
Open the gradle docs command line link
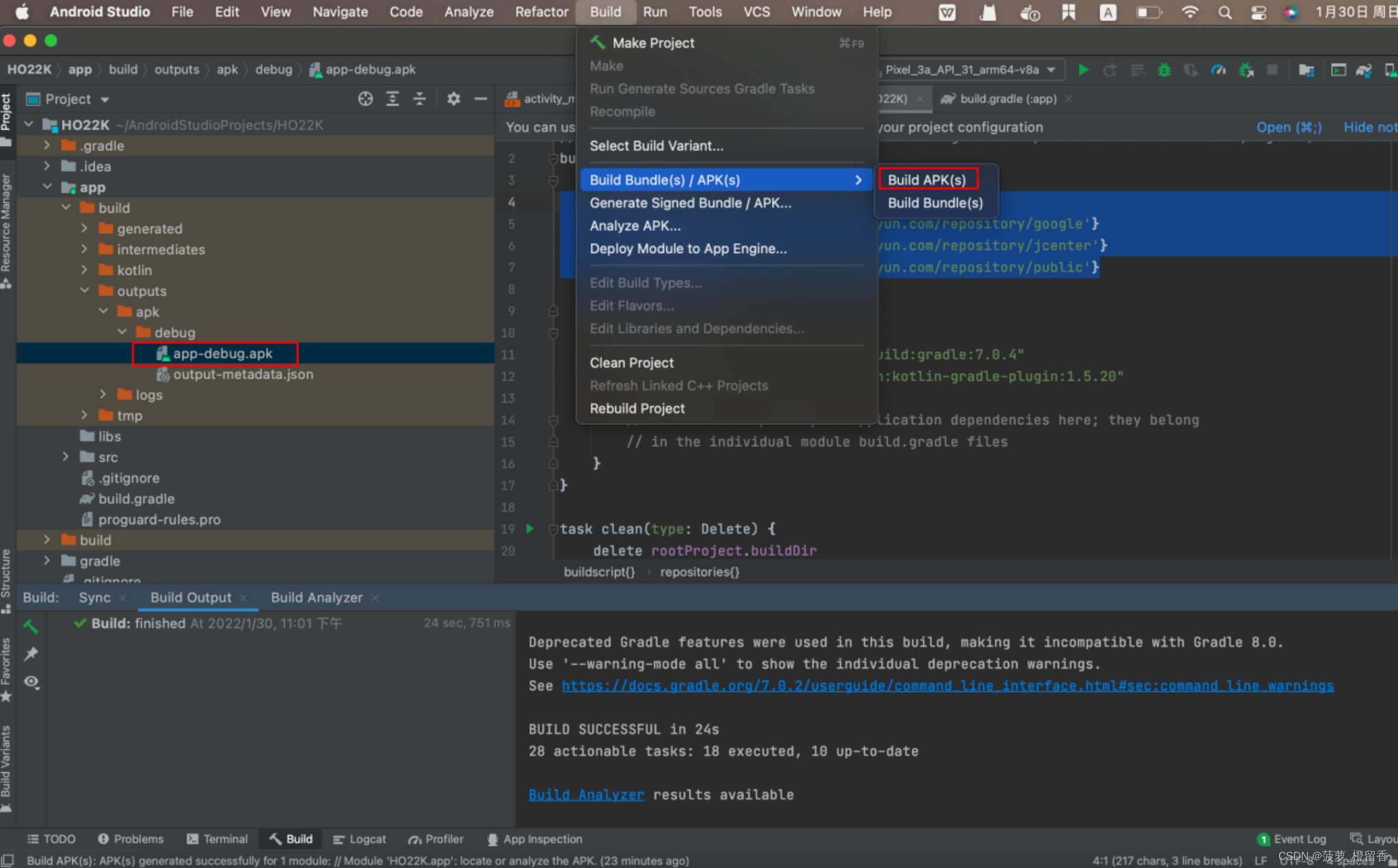pyautogui.click(x=947, y=686)
